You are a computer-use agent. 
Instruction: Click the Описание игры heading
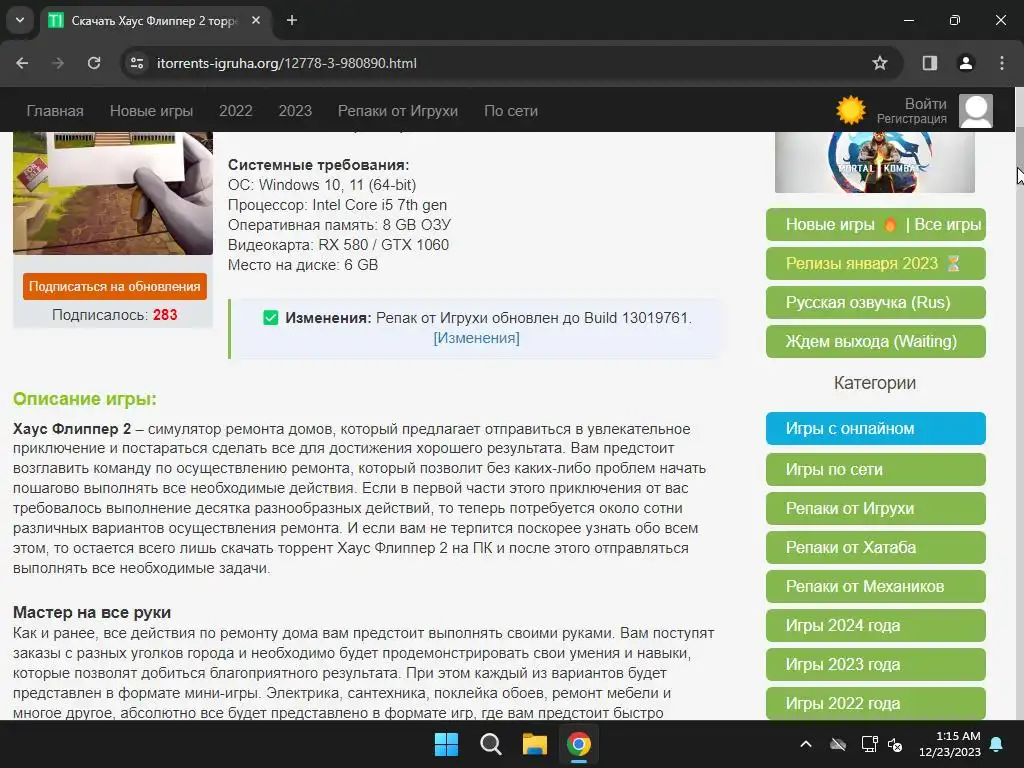(x=85, y=399)
